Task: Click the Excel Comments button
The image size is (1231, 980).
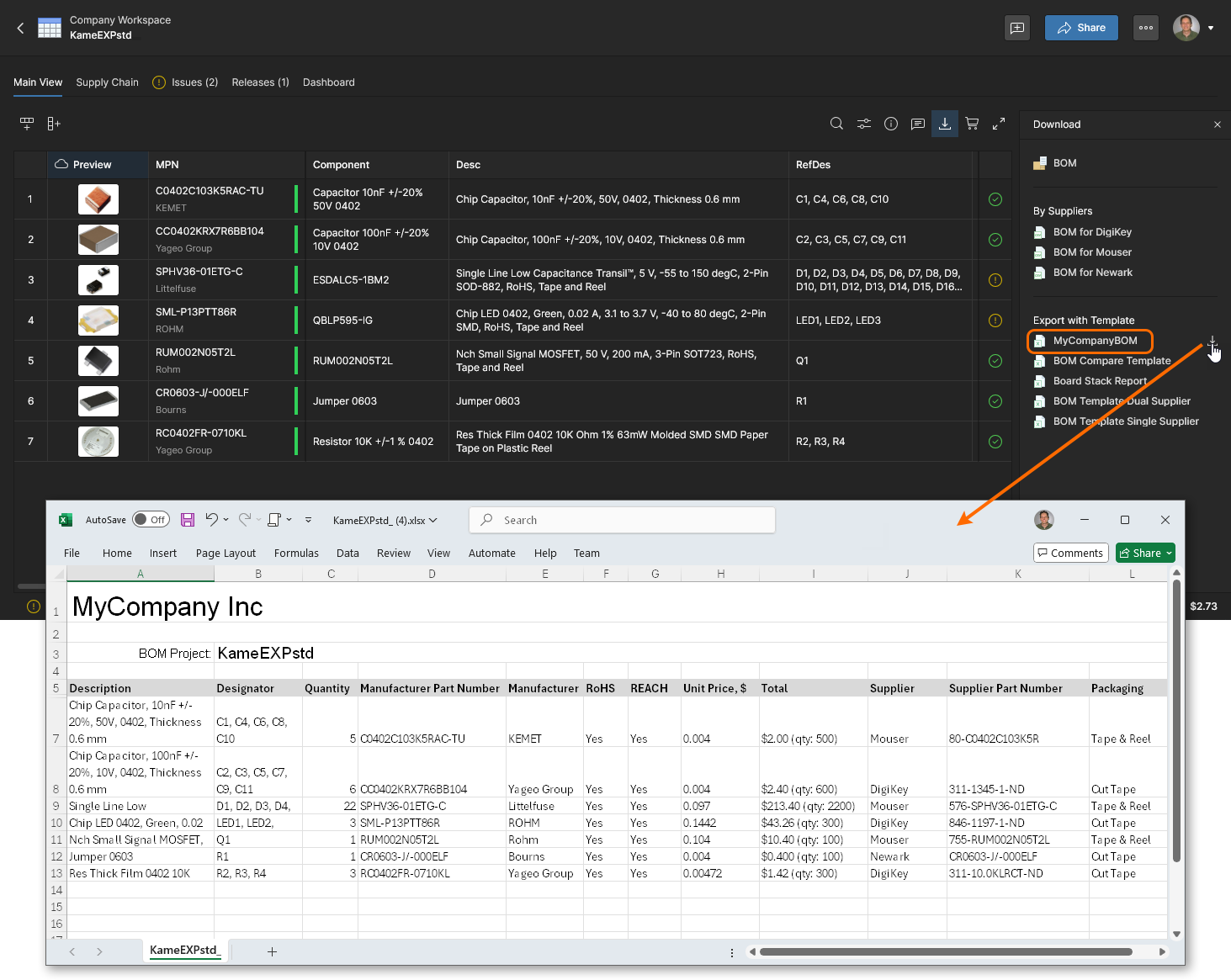Action: coord(1070,553)
